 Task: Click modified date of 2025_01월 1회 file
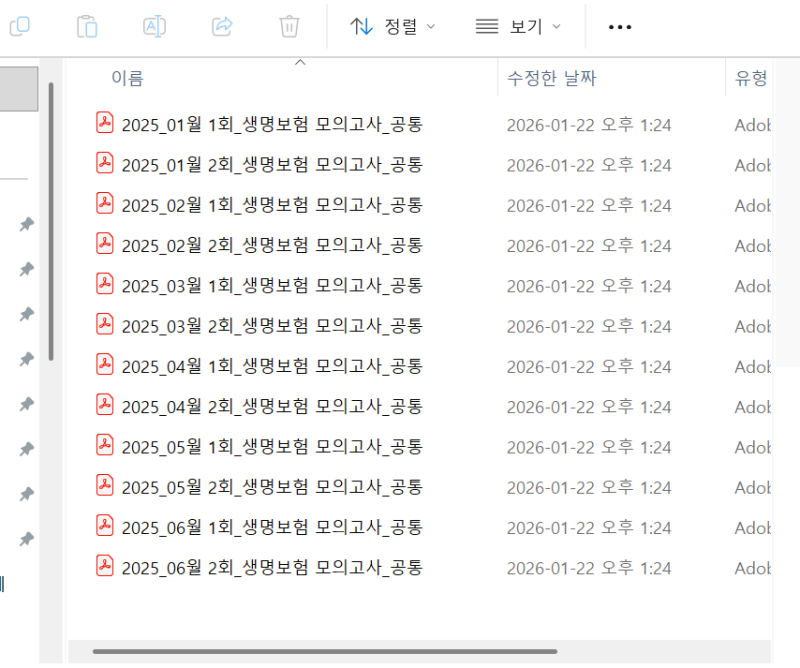pos(589,125)
